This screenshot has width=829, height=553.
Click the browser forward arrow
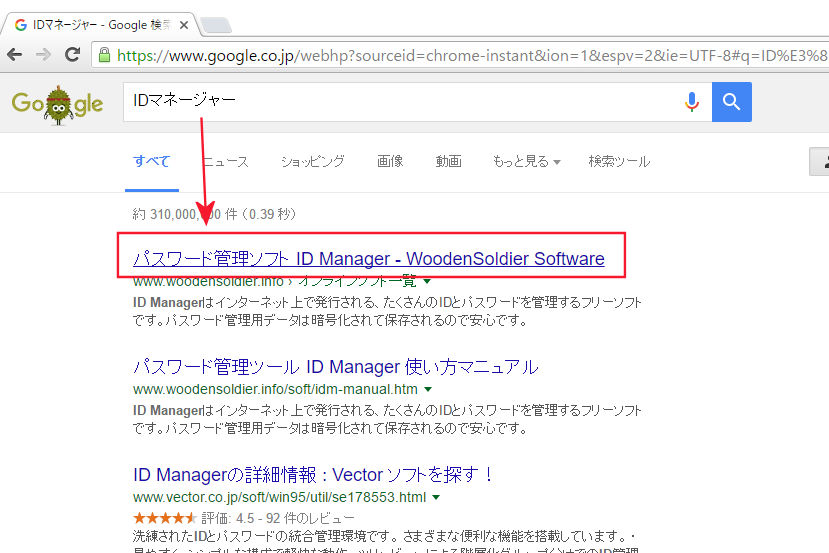pyautogui.click(x=43, y=54)
